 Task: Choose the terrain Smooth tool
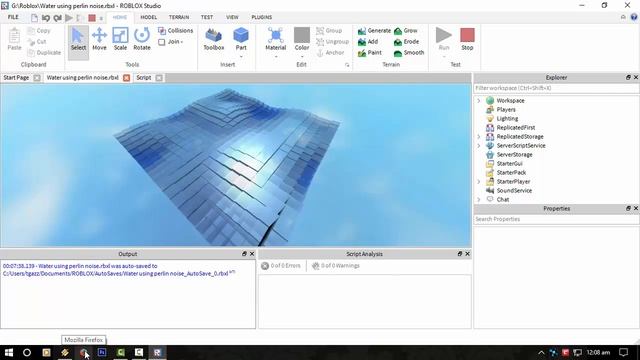(x=409, y=53)
